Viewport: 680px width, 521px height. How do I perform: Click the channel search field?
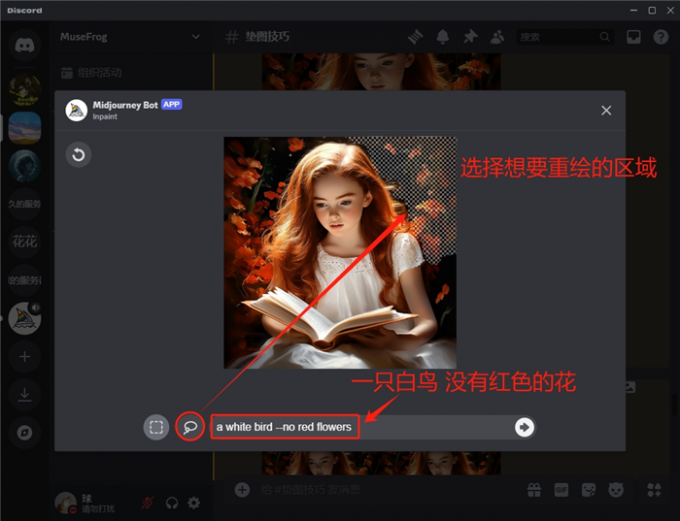coord(565,37)
